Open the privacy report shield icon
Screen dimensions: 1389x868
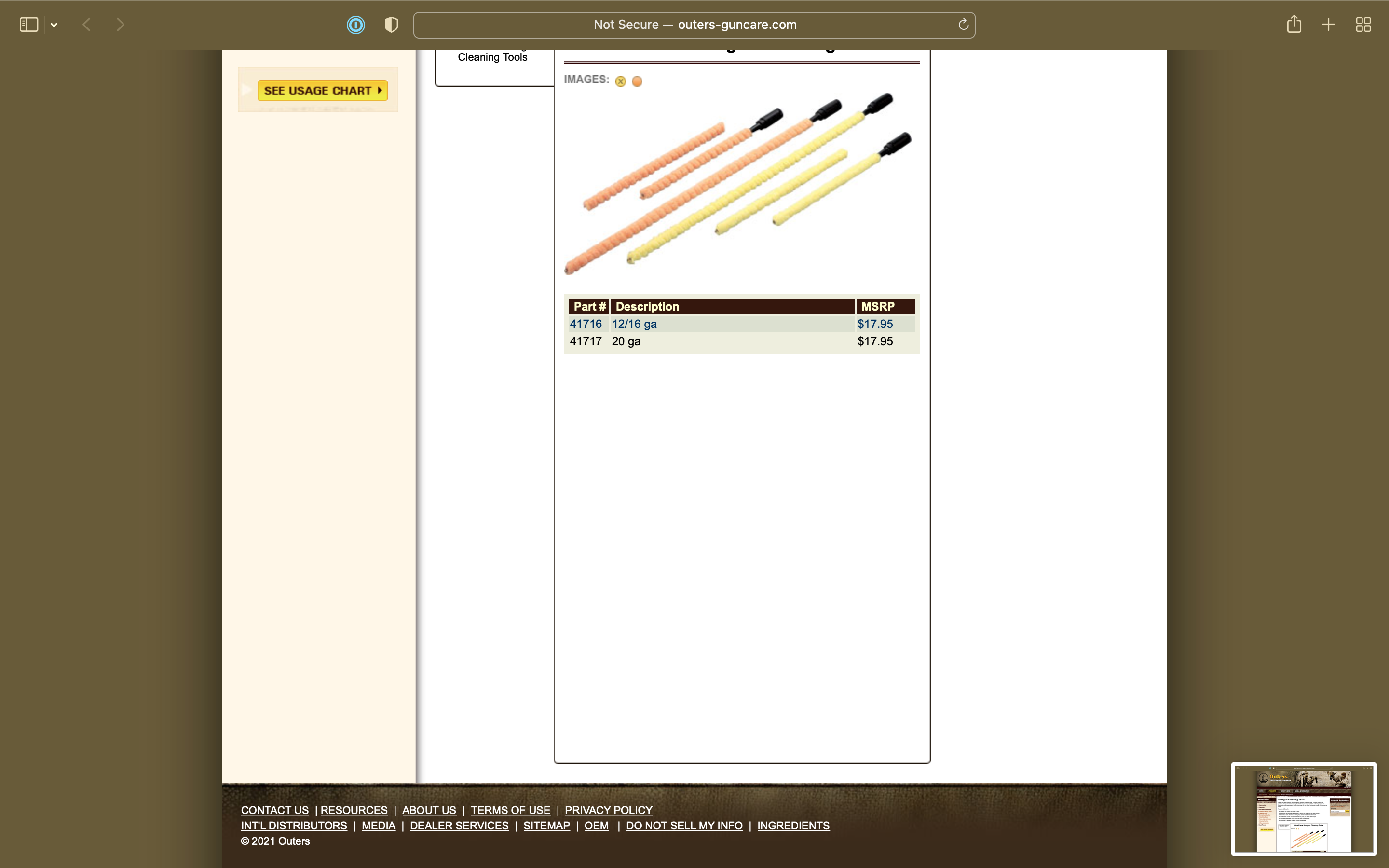391,25
